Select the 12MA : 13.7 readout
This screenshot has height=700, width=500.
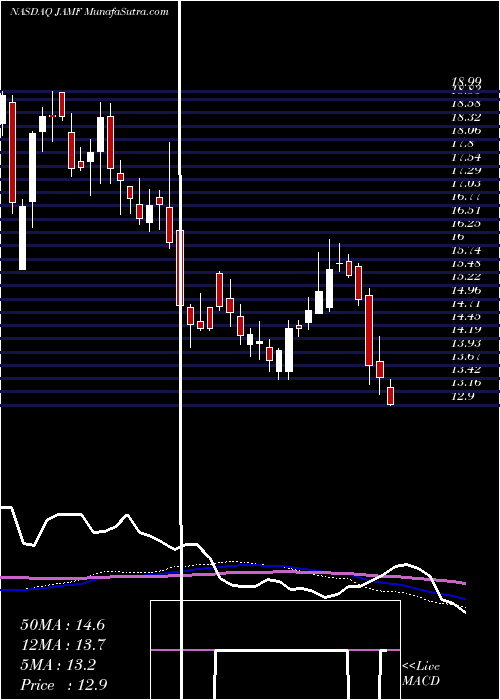coord(62,645)
